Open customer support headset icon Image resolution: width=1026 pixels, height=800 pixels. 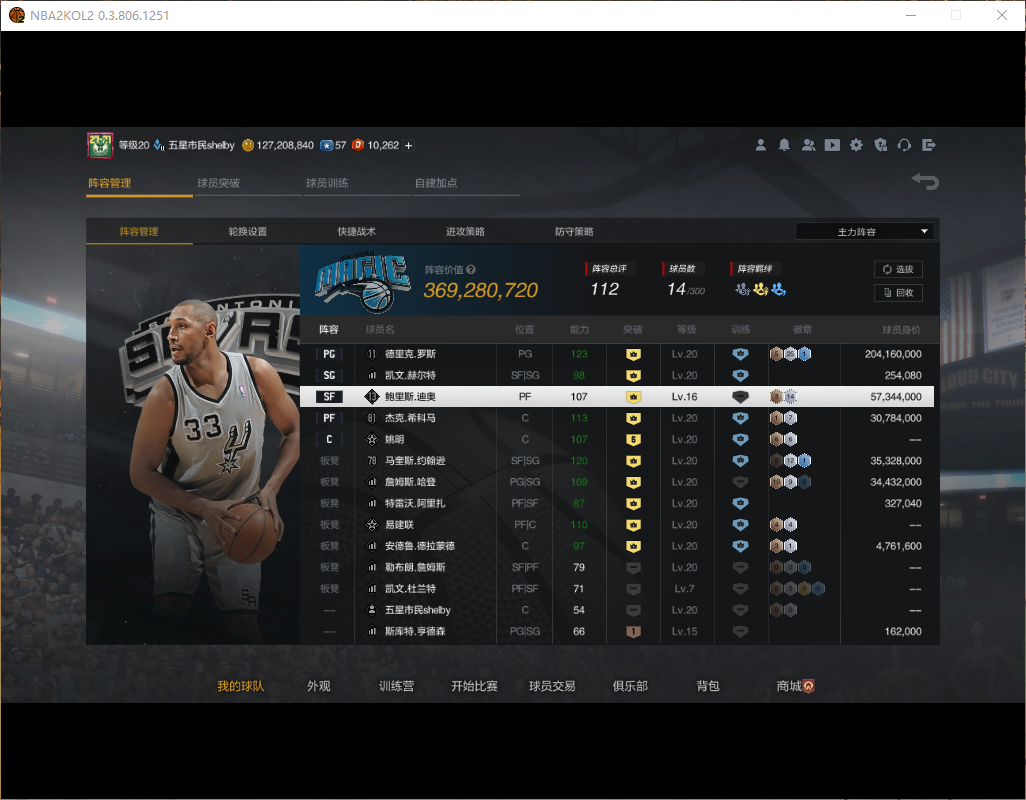click(904, 145)
